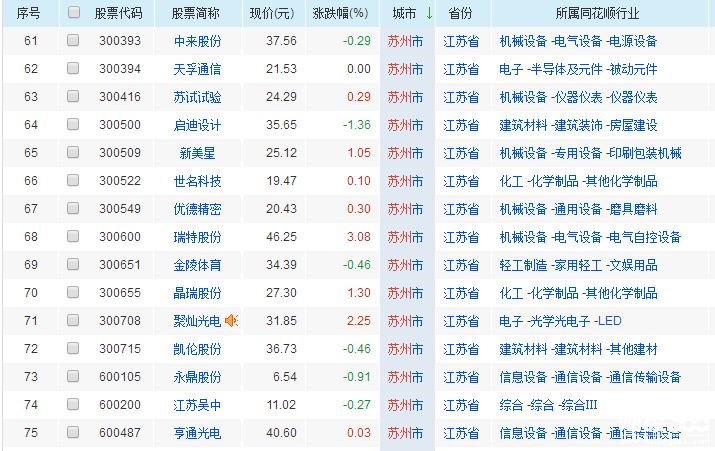The height and width of the screenshot is (451, 715).
Task: Open stock link 亨通光电
Action: point(197,433)
